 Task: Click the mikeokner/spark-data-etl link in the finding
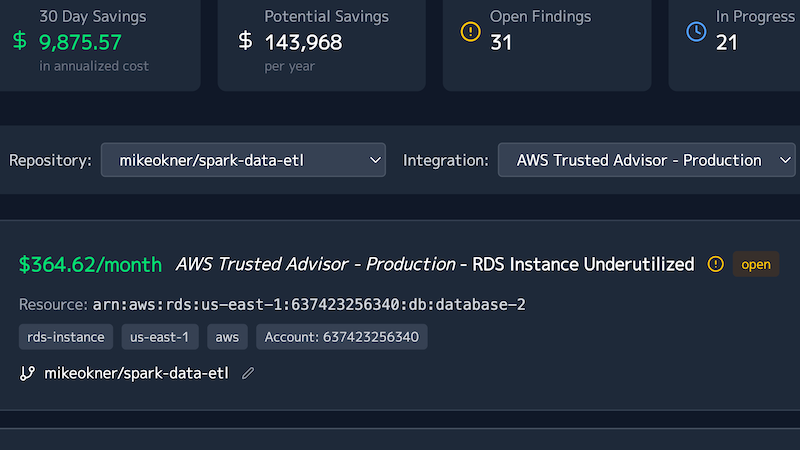click(137, 373)
